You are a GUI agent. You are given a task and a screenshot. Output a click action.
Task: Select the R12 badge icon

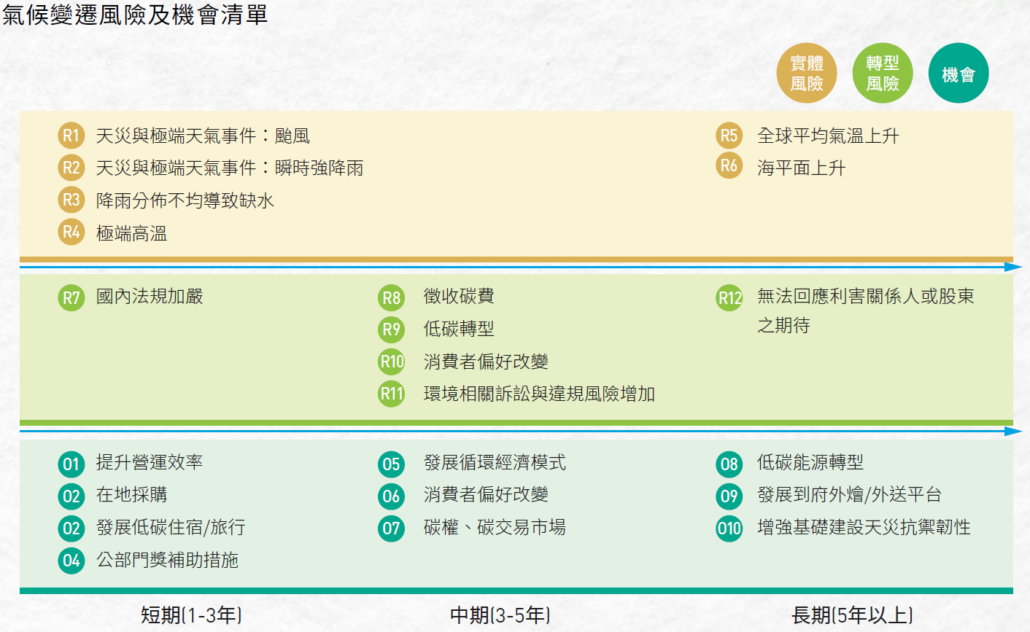(x=729, y=298)
